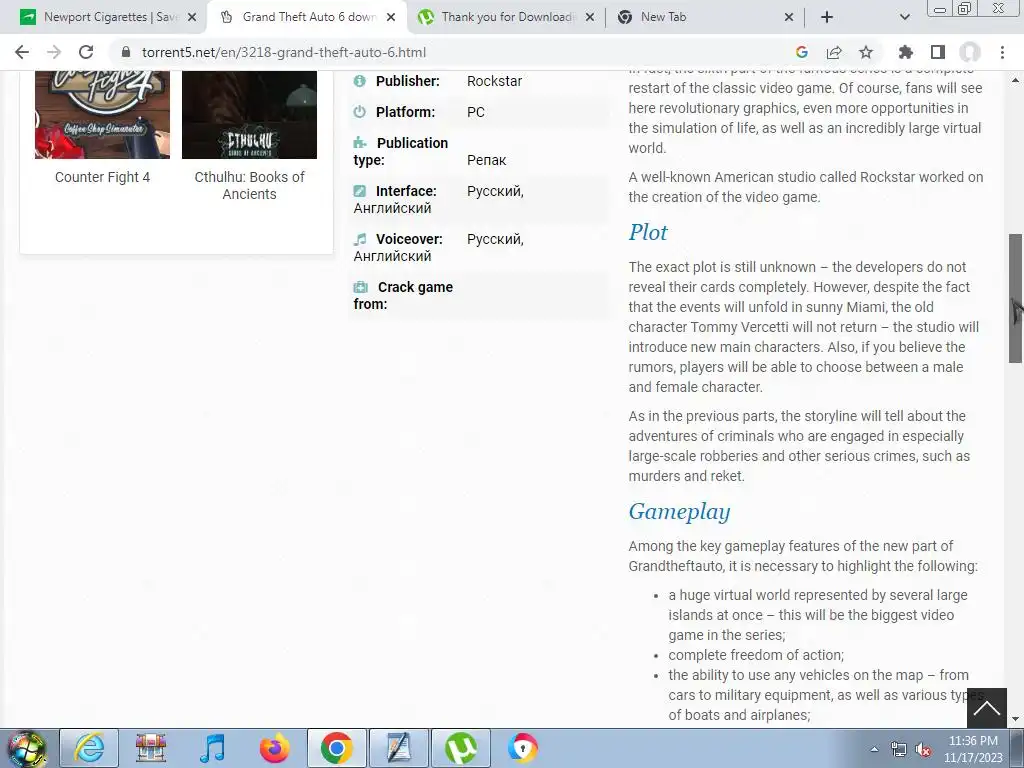Expand the tab search dropdown

coord(904,17)
